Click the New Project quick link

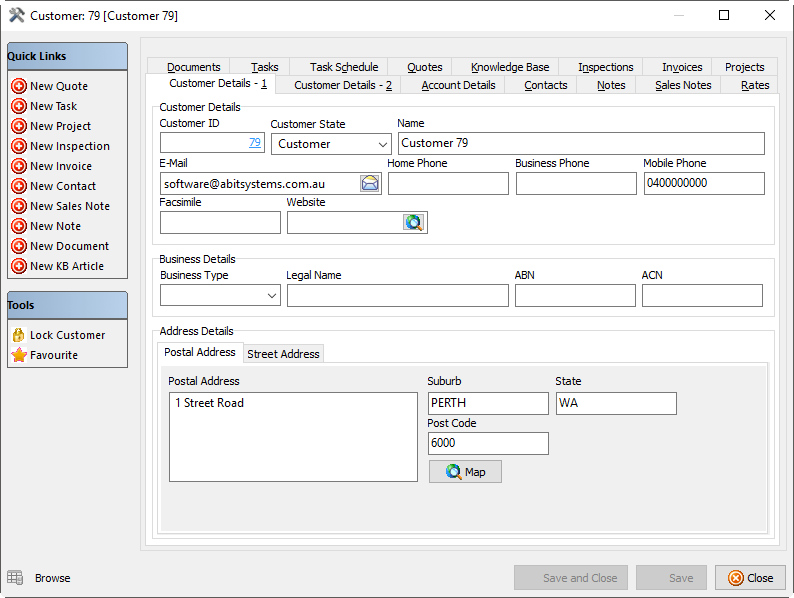coord(60,126)
